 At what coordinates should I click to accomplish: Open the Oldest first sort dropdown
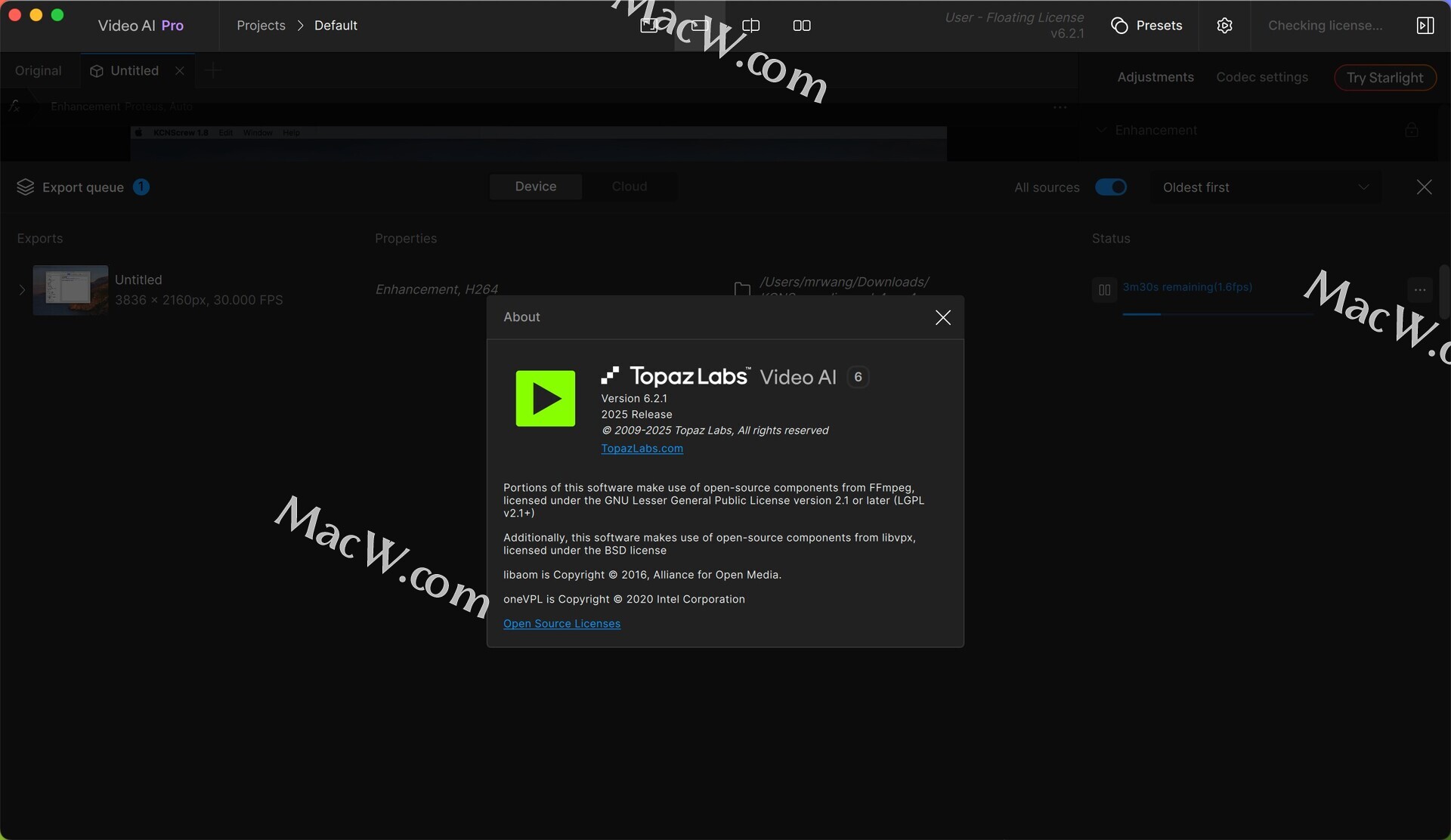point(1266,187)
